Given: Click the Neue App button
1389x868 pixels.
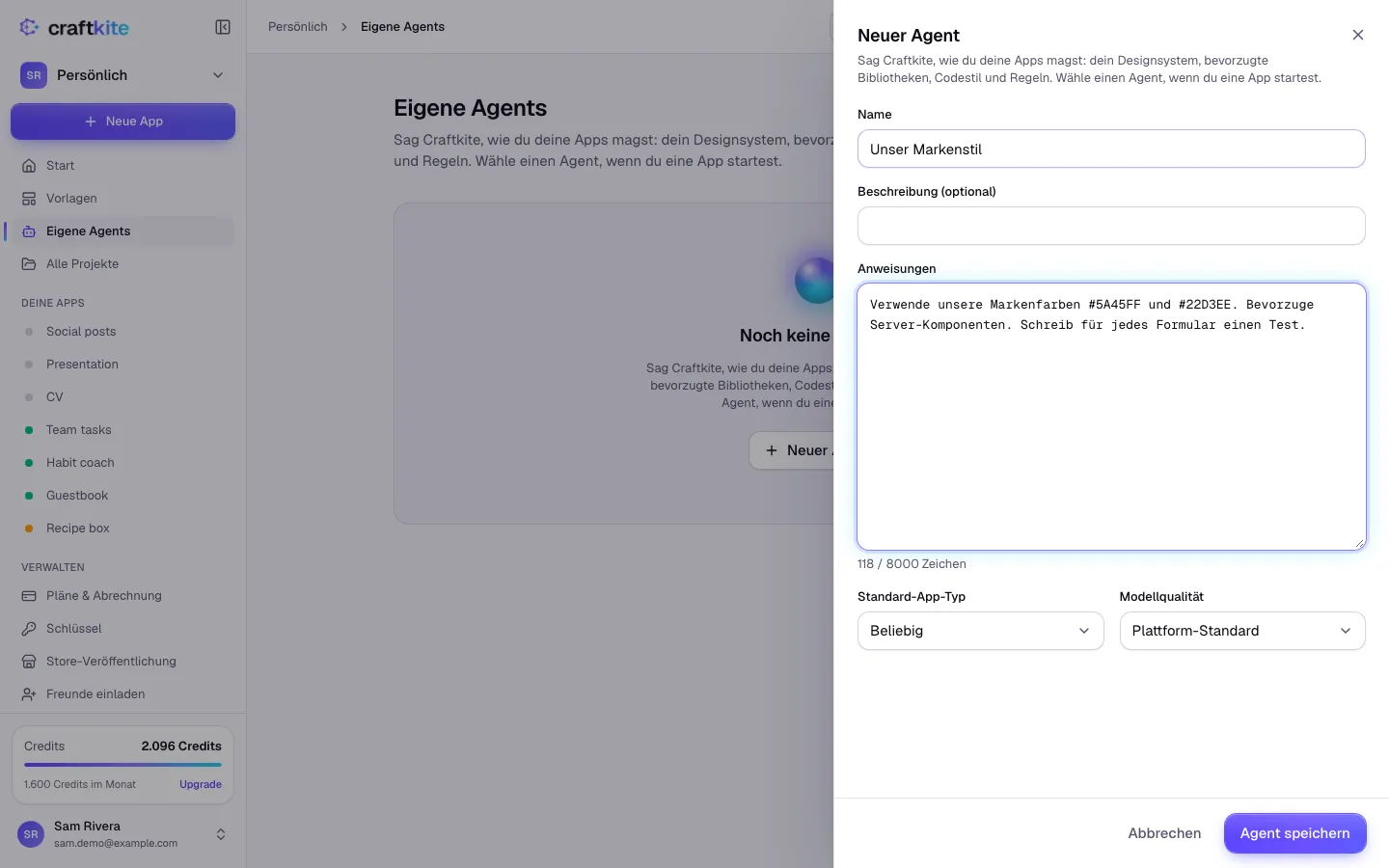Looking at the screenshot, I should tap(123, 122).
